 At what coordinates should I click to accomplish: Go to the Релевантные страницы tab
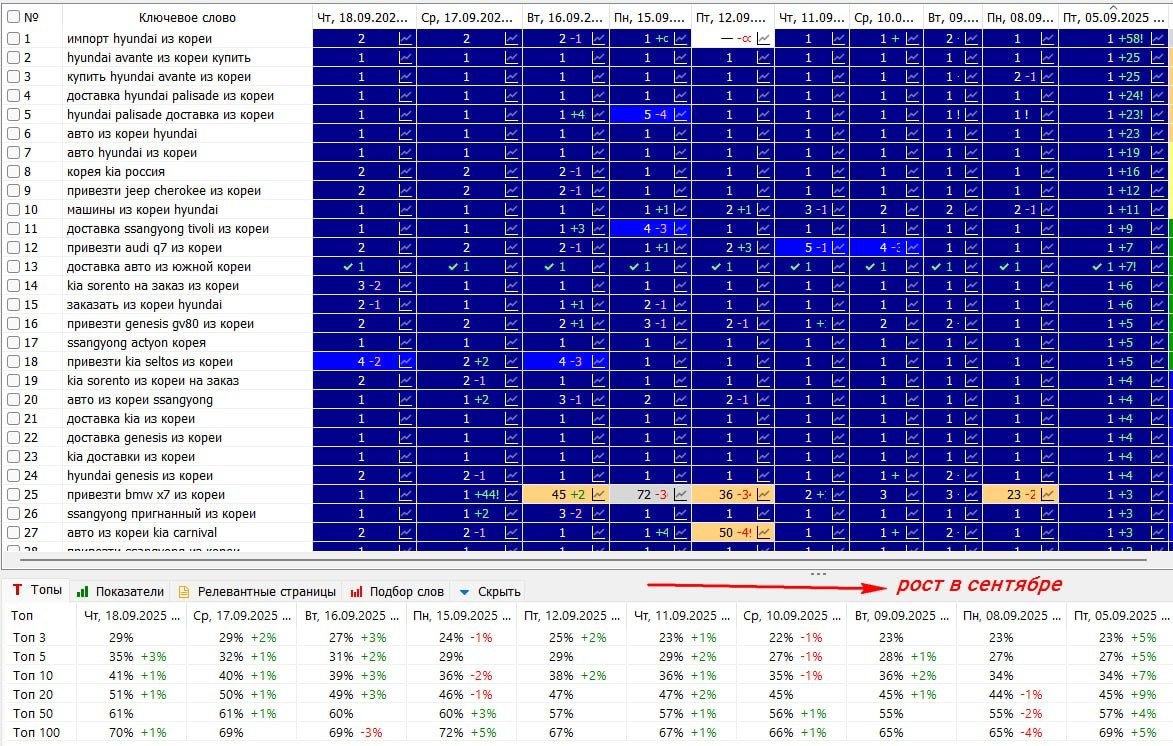[x=258, y=592]
